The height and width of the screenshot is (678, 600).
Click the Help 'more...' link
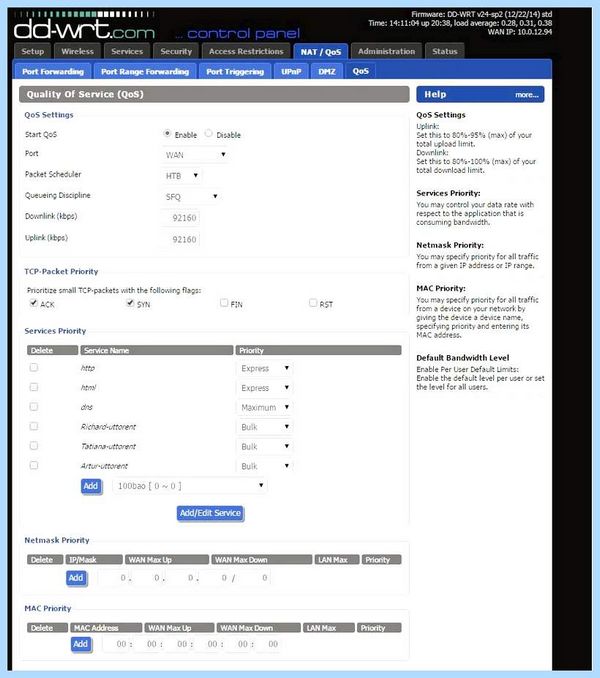click(x=527, y=95)
